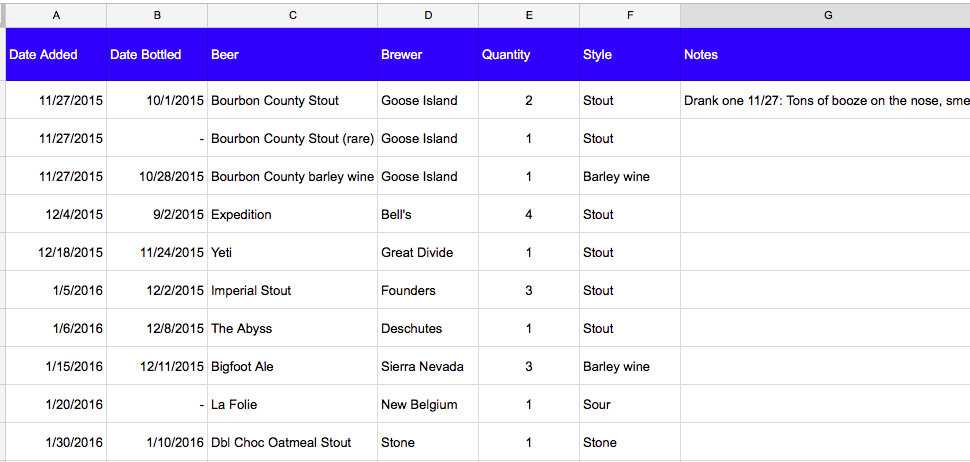970x462 pixels.
Task: Select the quantity 4 cell for Expedition
Action: pos(528,215)
